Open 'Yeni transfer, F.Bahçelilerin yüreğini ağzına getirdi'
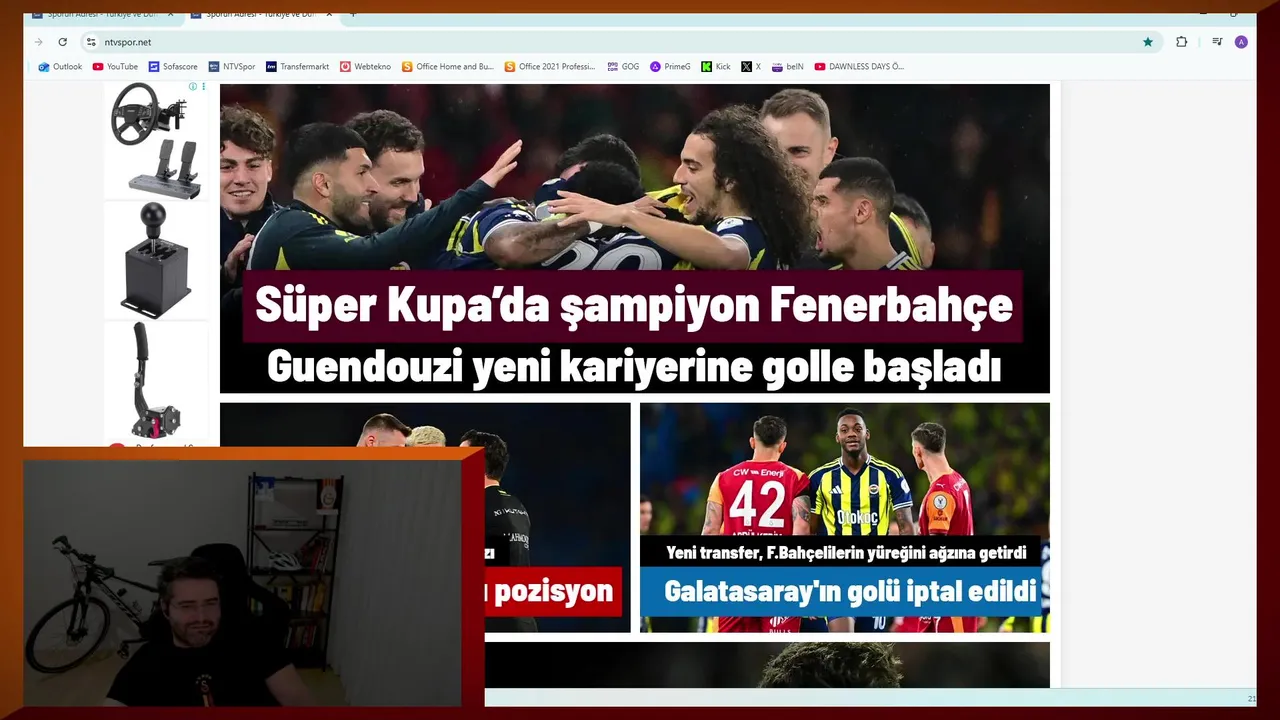Viewport: 1280px width, 720px height. (x=846, y=553)
